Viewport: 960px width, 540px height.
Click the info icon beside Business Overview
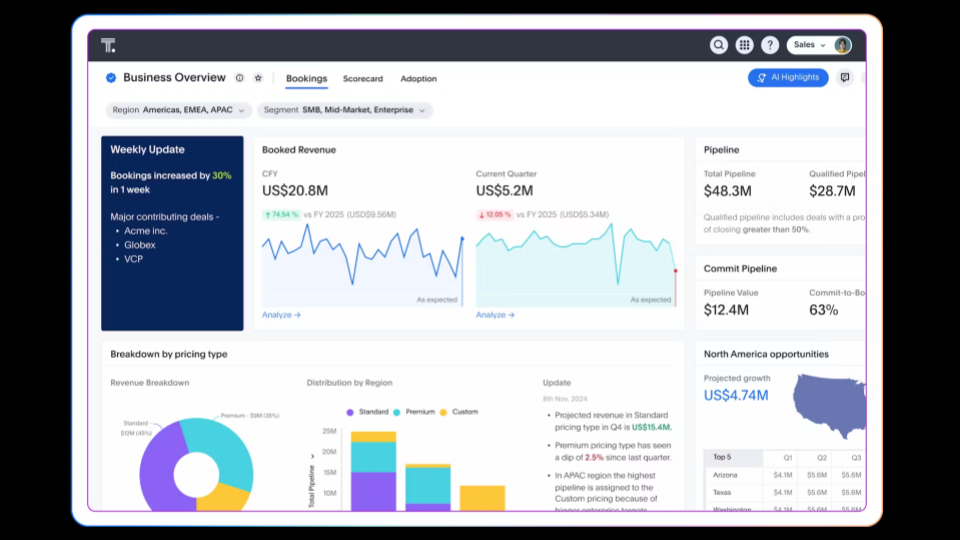[239, 78]
